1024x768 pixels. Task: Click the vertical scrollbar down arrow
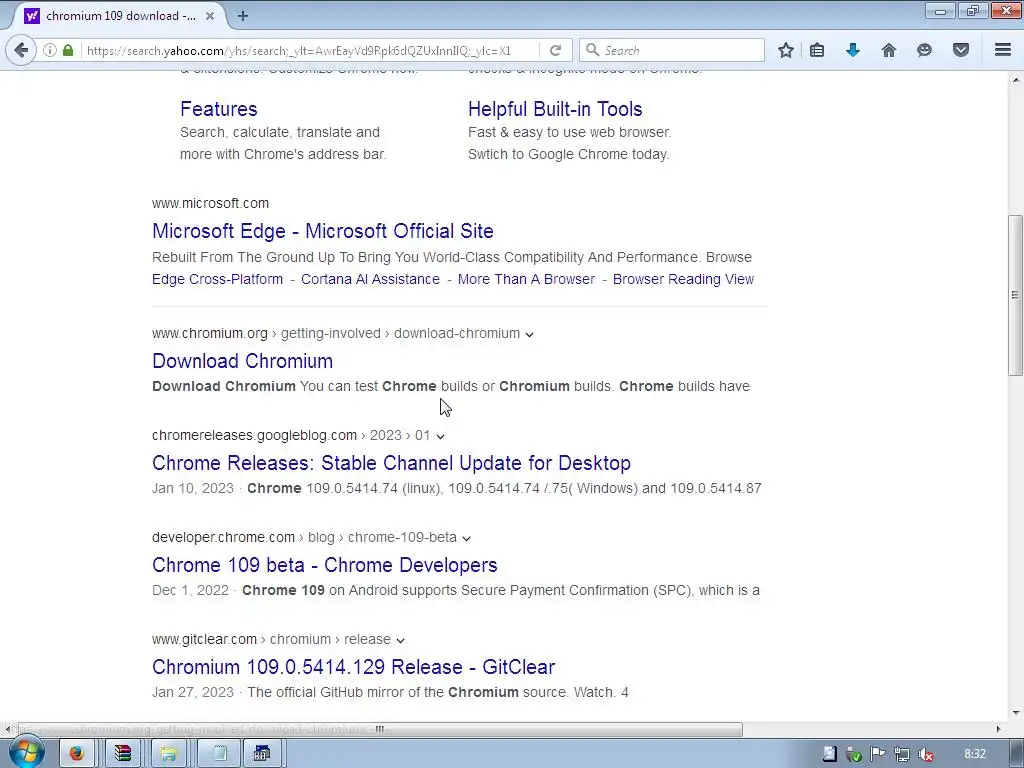1015,713
